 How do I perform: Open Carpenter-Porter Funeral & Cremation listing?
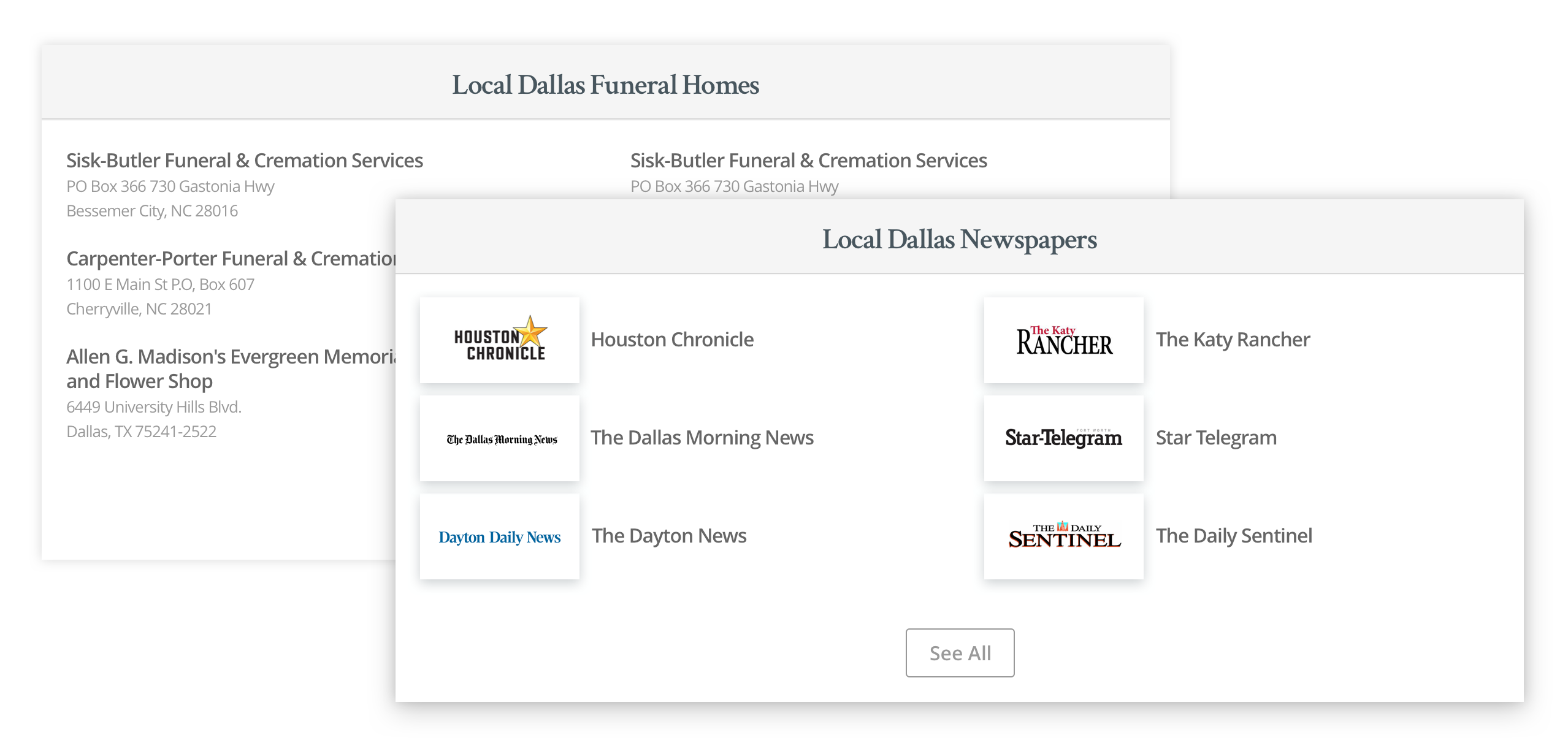click(231, 259)
